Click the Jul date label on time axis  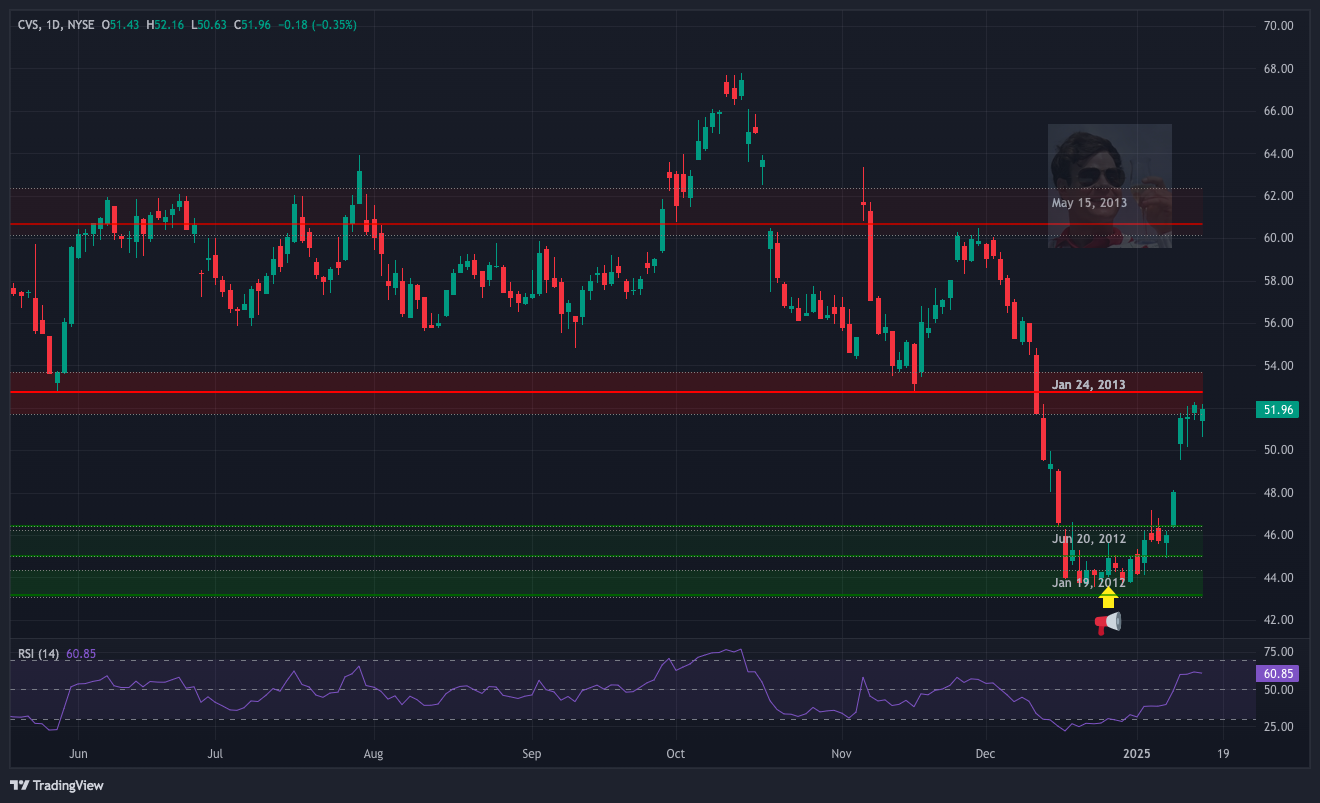coord(215,754)
